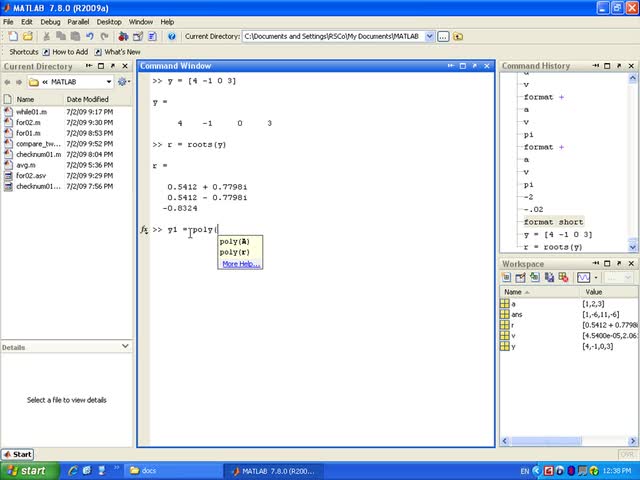
Task: Expand the Details panel chevron
Action: click(125, 346)
